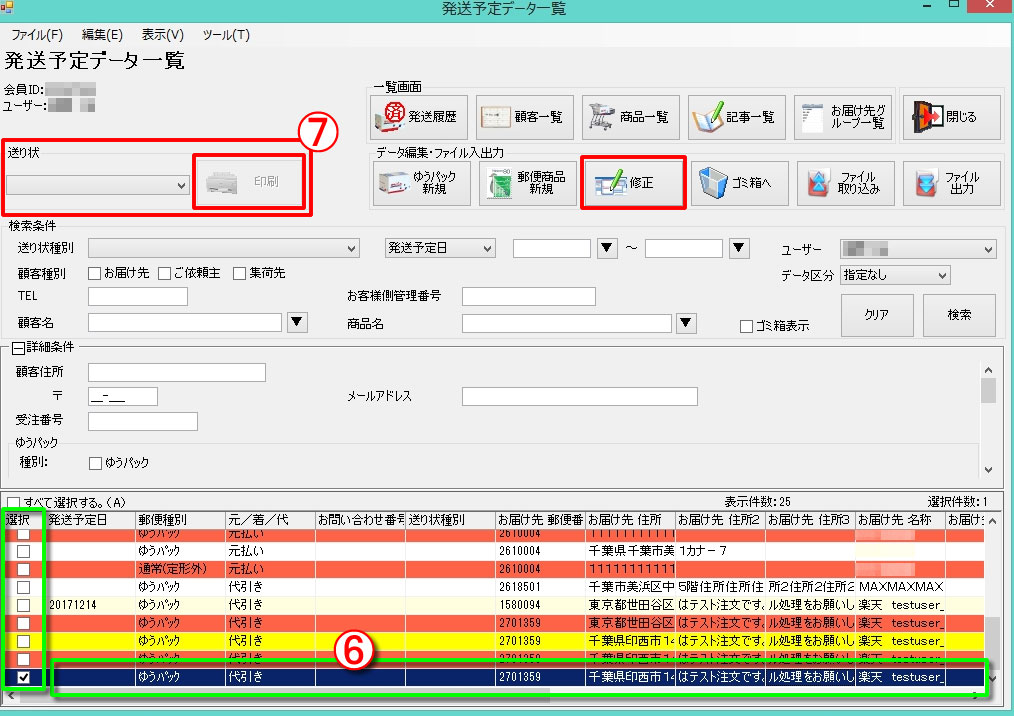Click the 検索 search button
The width and height of the screenshot is (1014, 716).
[x=959, y=314]
